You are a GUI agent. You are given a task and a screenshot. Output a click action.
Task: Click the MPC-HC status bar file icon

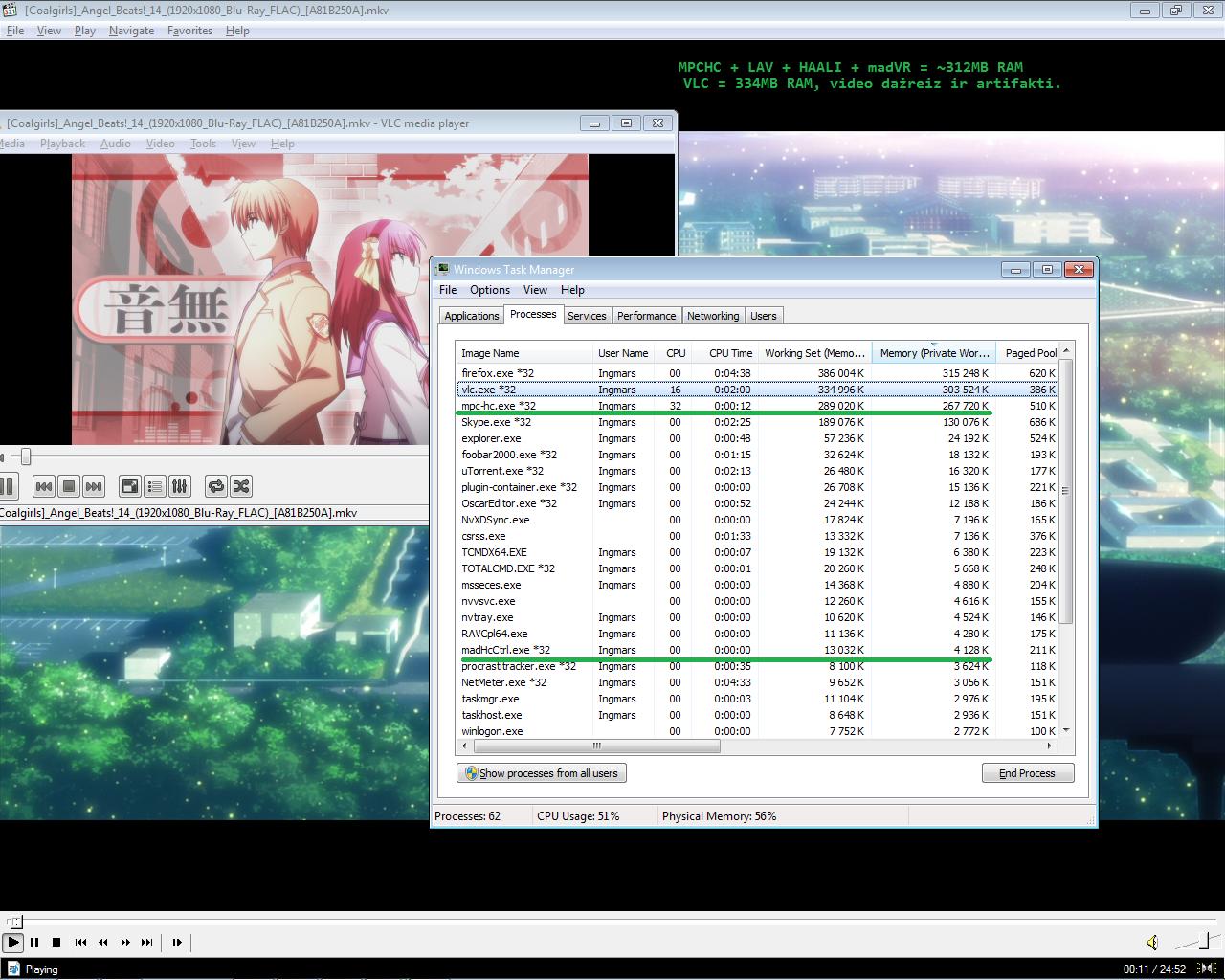13,969
